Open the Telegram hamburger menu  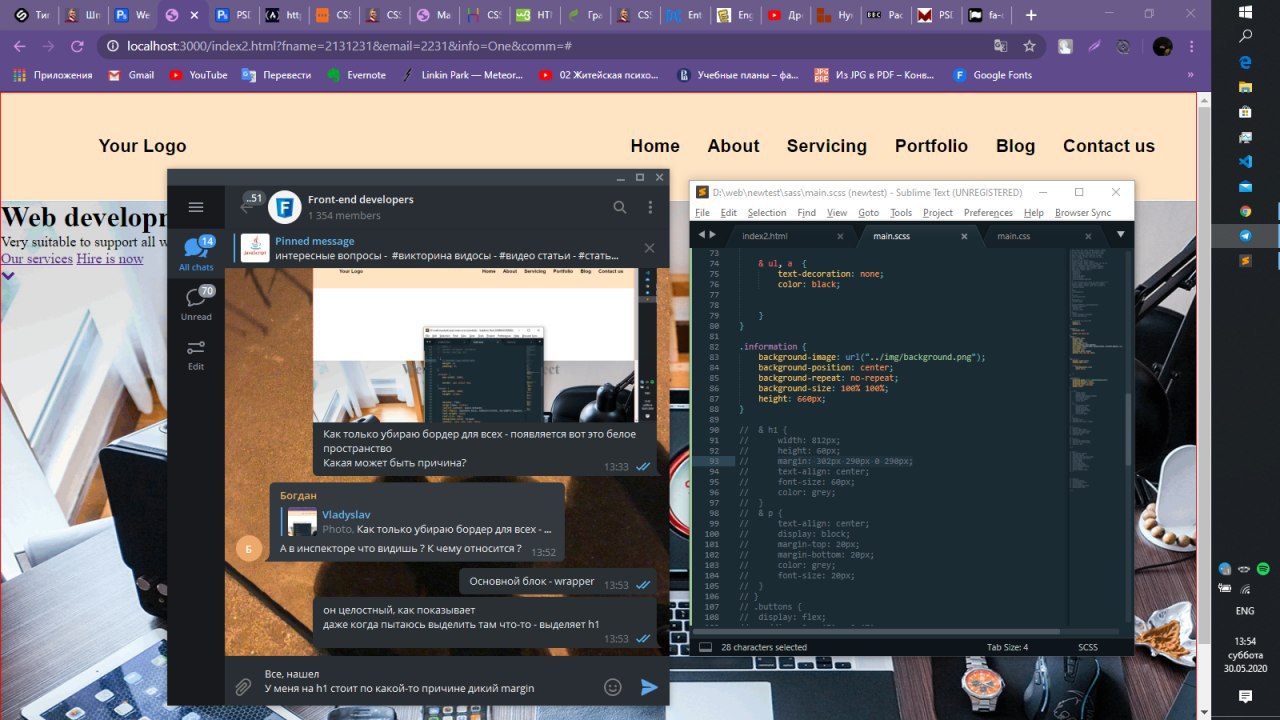click(x=196, y=207)
